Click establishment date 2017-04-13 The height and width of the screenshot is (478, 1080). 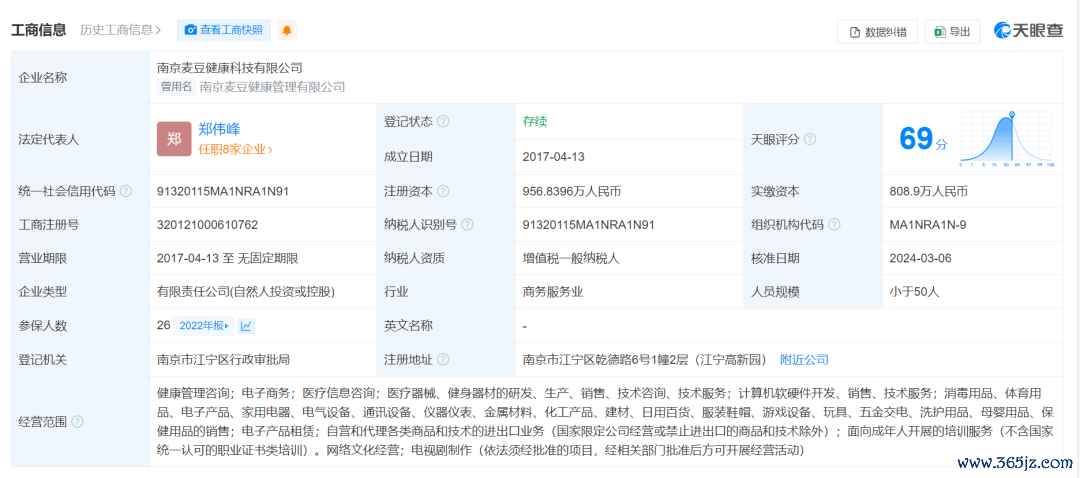[554, 156]
